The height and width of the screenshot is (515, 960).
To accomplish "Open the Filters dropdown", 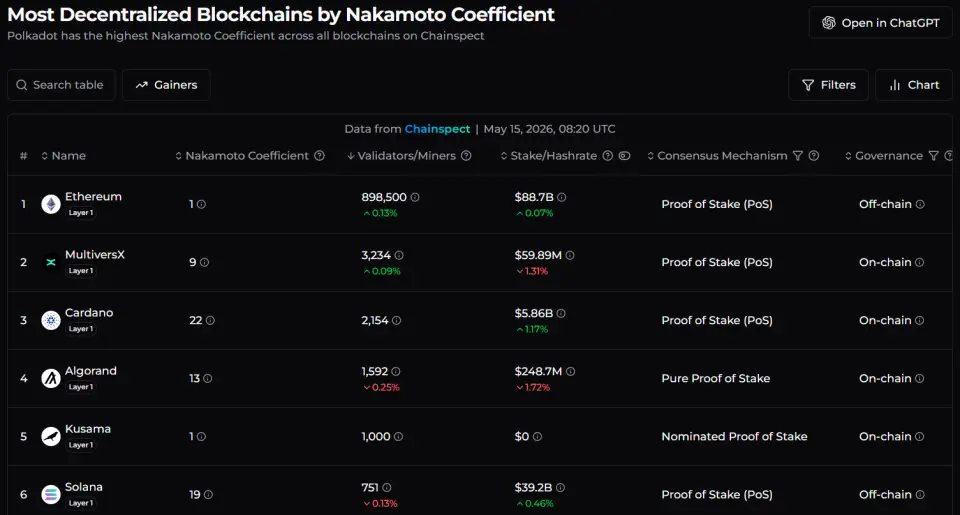I will tap(829, 85).
